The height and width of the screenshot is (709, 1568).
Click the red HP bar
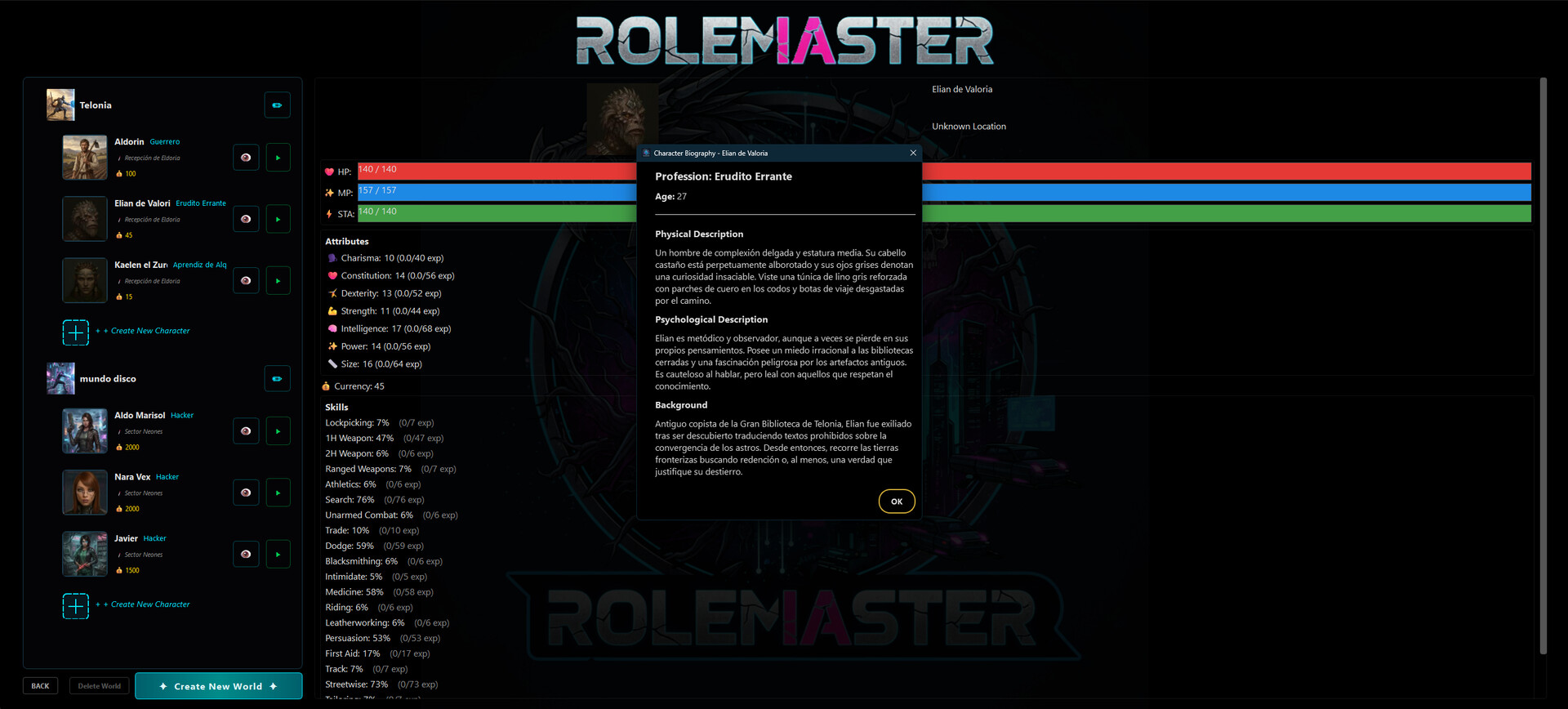click(x=944, y=171)
